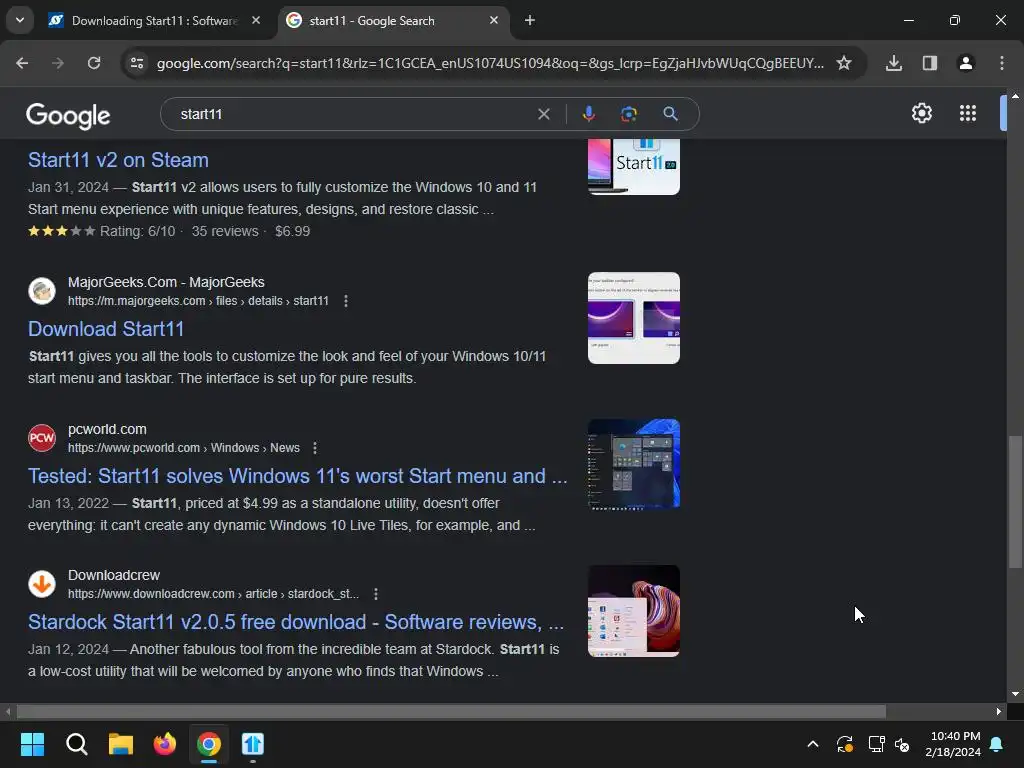Open the Windows Start button
The height and width of the screenshot is (768, 1024).
pos(32,744)
